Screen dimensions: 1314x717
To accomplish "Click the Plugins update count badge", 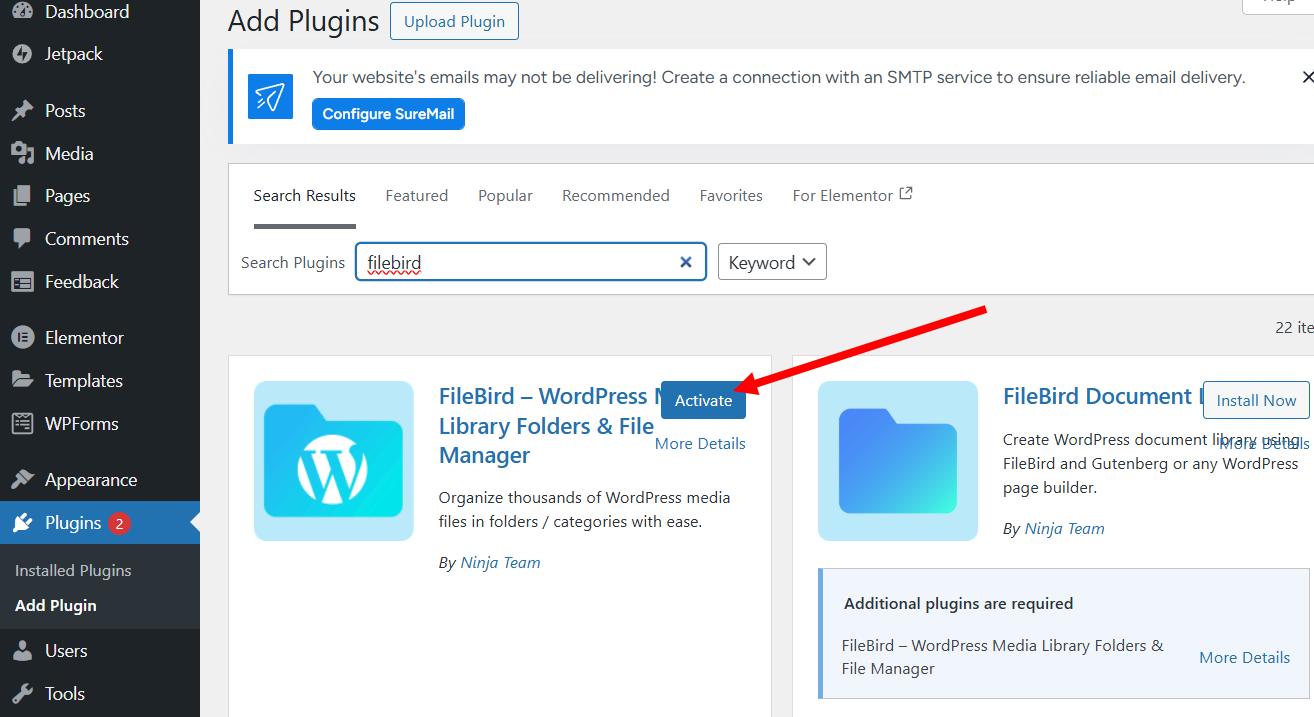I will (x=120, y=523).
